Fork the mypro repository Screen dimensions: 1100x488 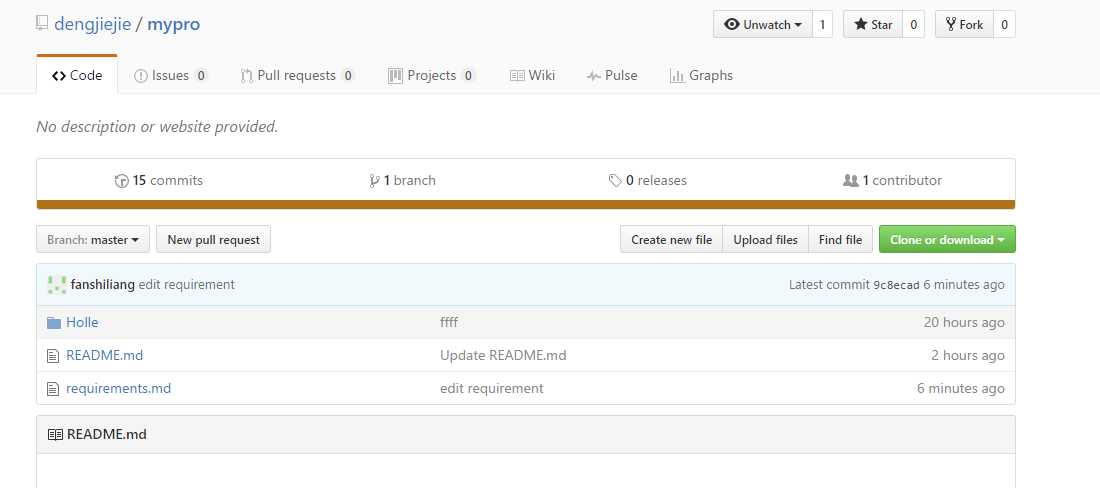[964, 25]
